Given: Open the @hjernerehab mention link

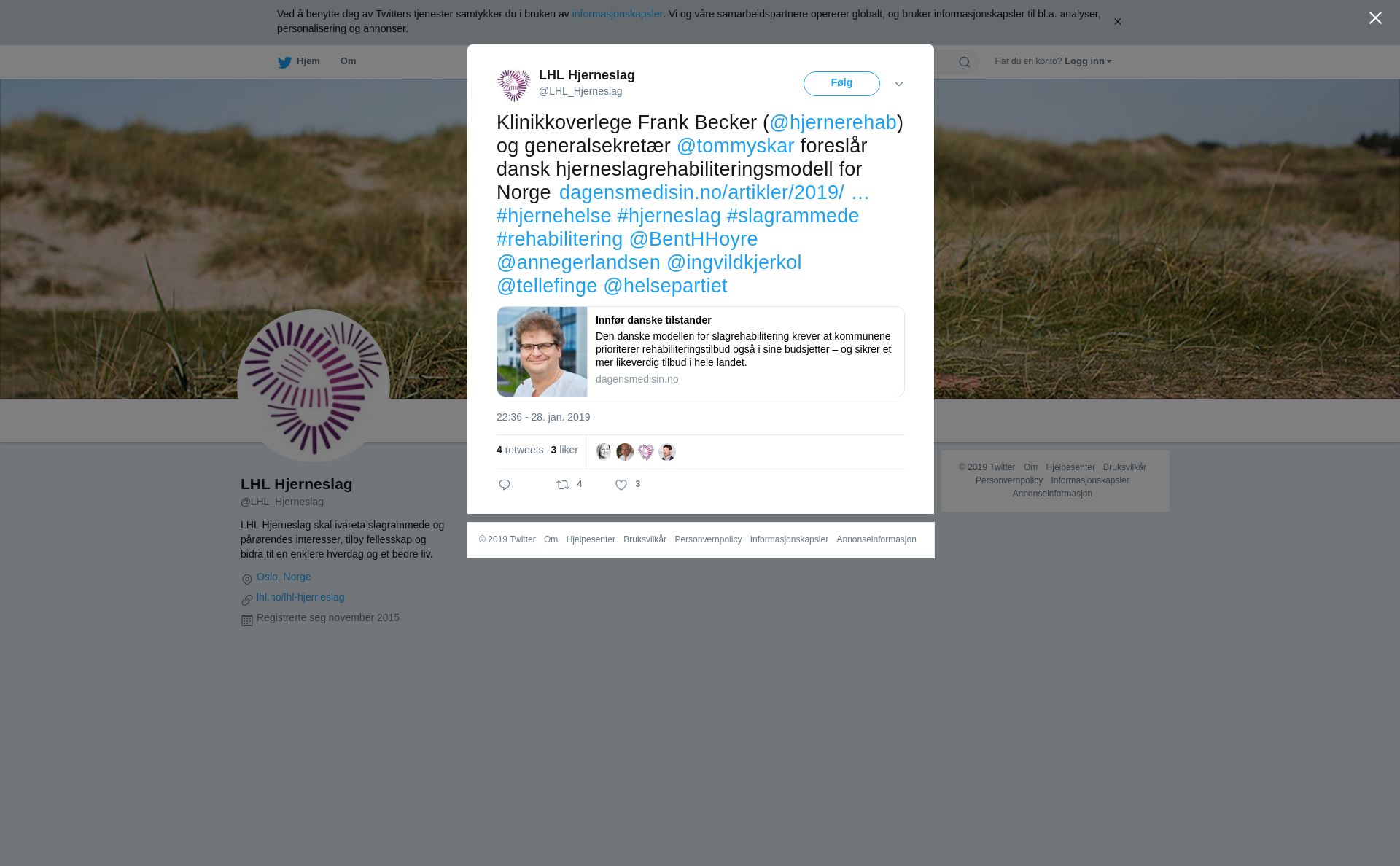Looking at the screenshot, I should 833,122.
